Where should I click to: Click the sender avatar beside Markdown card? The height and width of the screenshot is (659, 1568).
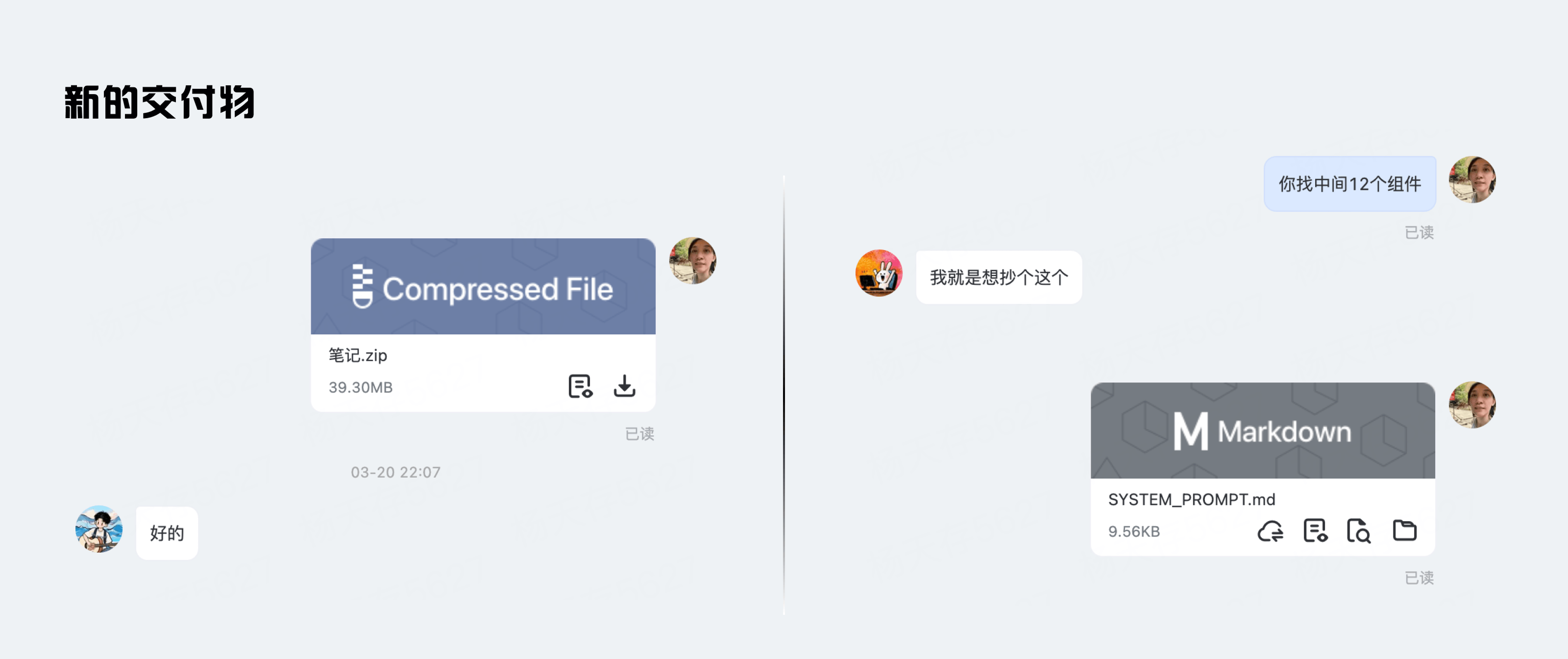[1472, 405]
